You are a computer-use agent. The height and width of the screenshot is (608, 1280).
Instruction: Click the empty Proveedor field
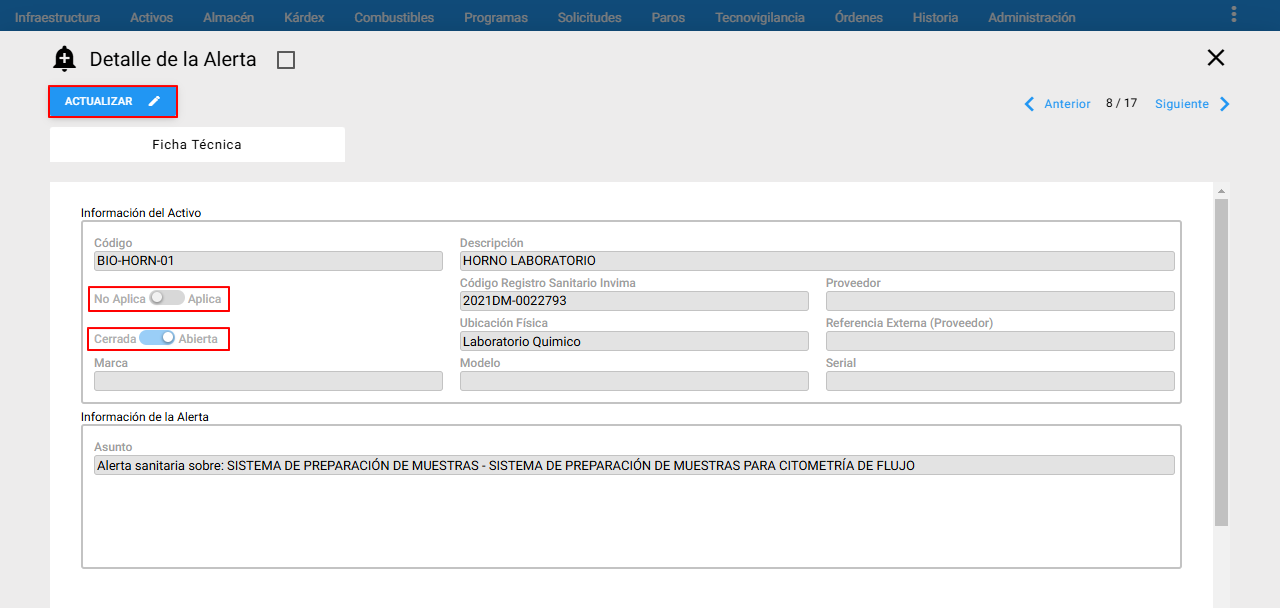point(1000,301)
